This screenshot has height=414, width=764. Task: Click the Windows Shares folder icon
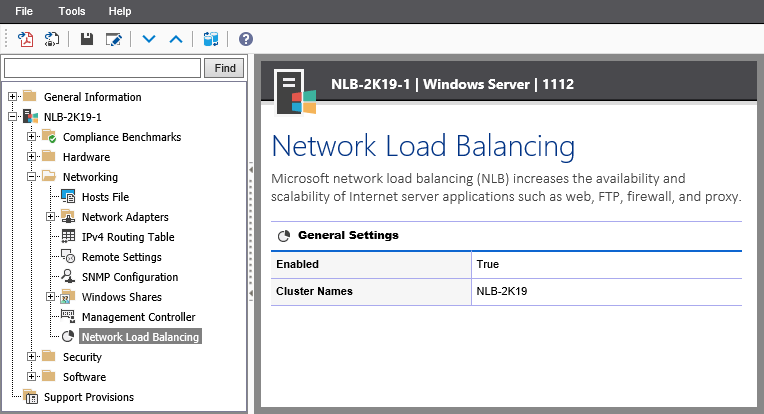pos(68,296)
